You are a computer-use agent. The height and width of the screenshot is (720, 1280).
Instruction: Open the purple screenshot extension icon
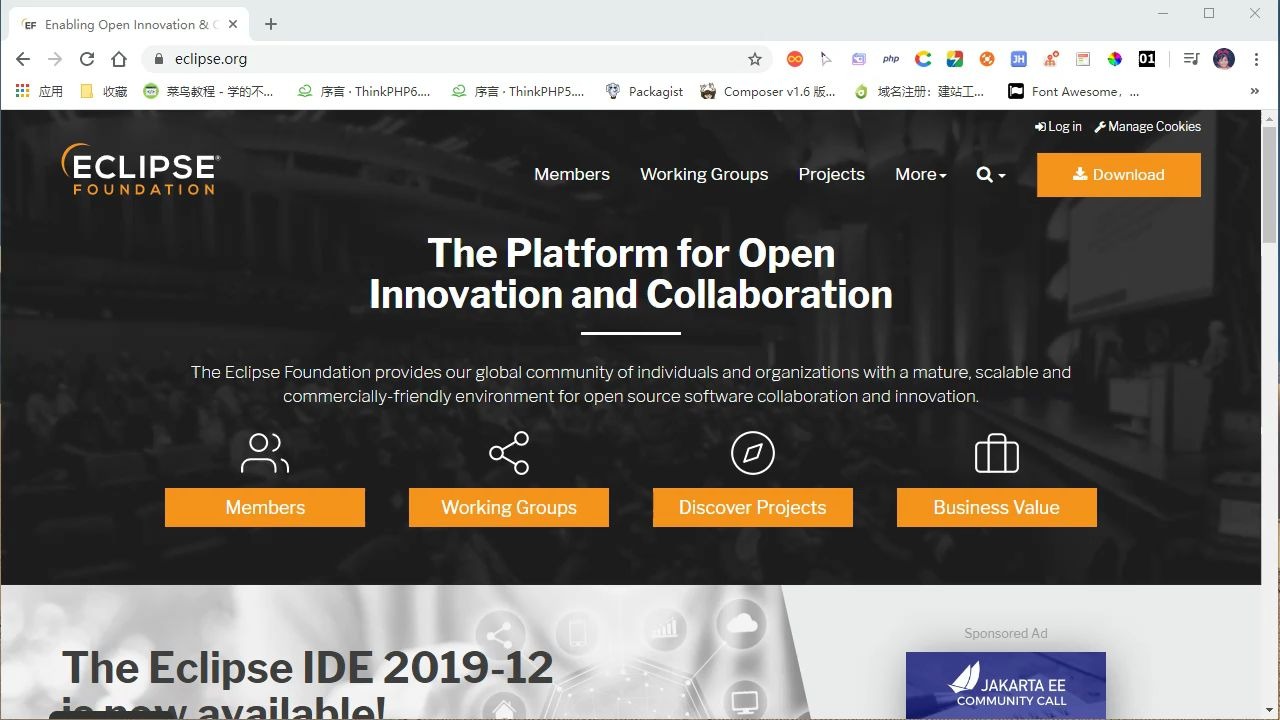click(858, 59)
